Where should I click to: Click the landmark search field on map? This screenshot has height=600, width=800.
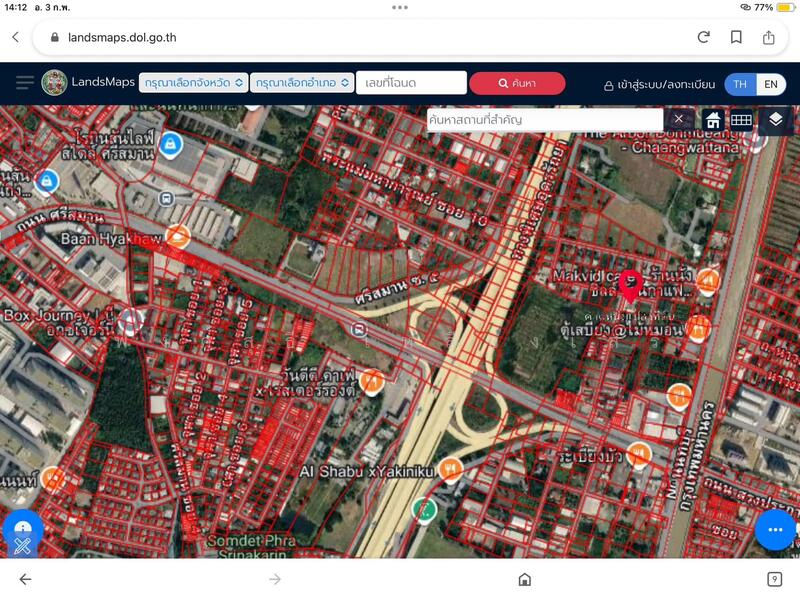pos(544,119)
